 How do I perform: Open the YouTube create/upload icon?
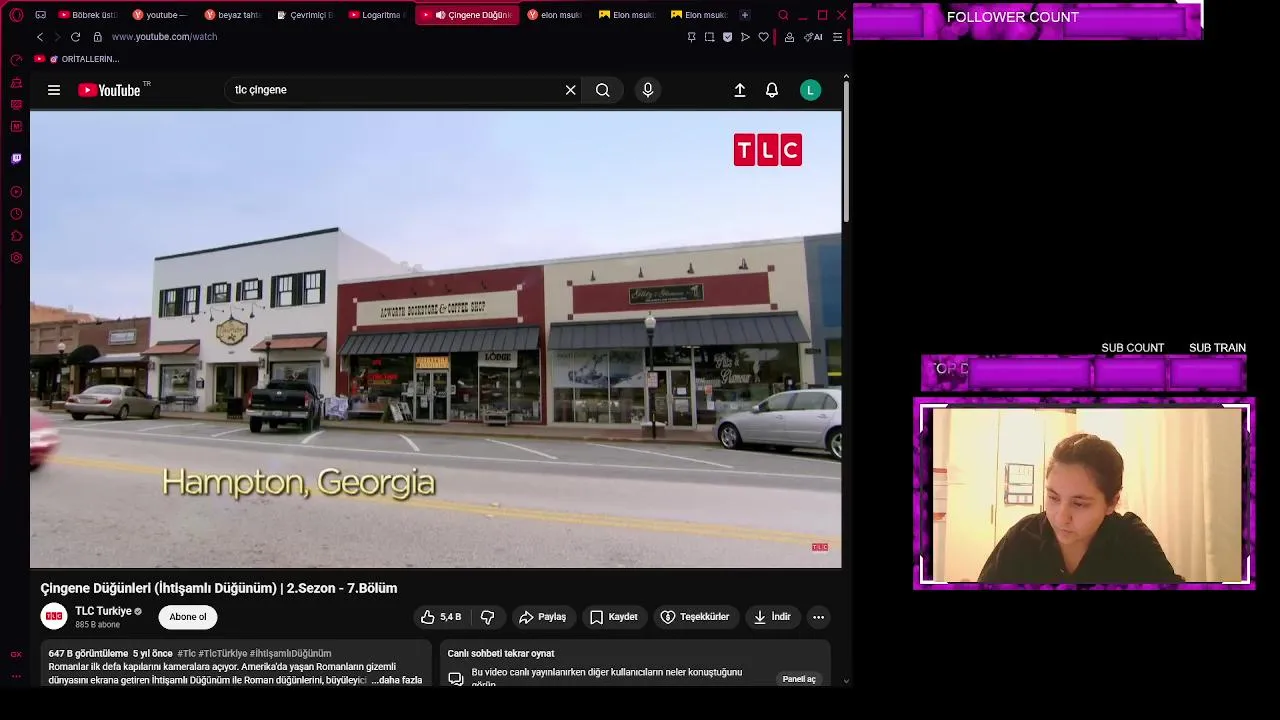pyautogui.click(x=740, y=90)
